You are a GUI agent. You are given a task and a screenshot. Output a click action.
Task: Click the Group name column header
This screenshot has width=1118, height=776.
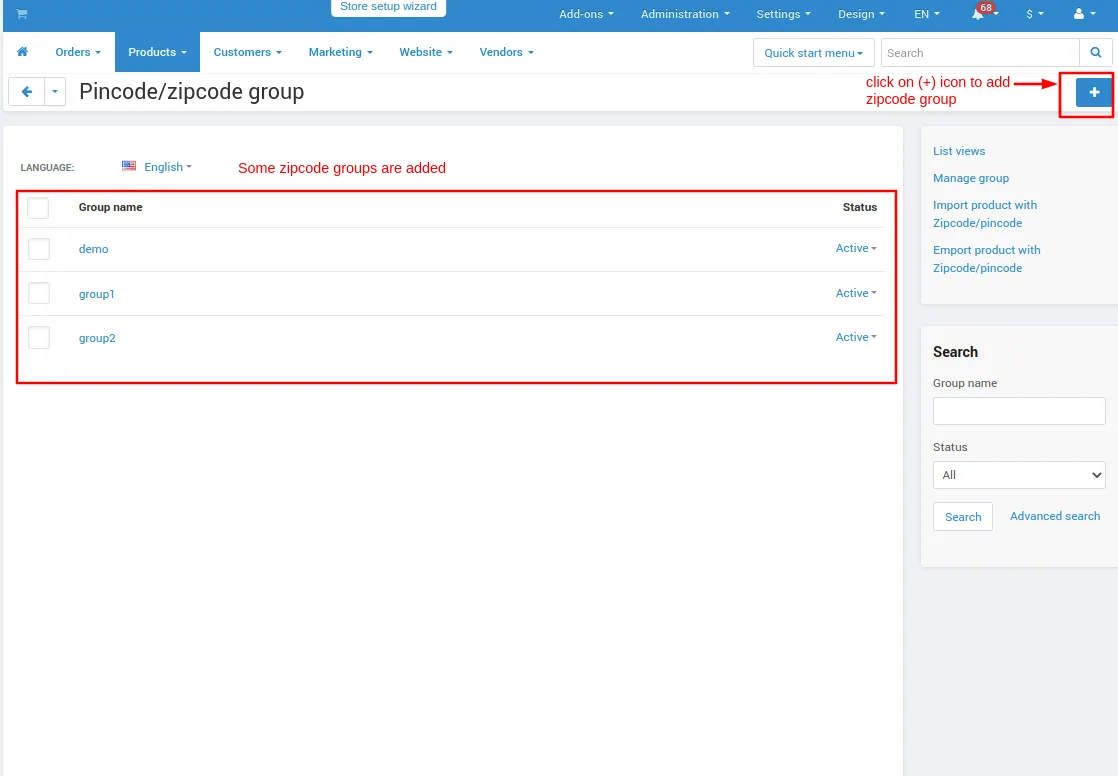point(111,207)
